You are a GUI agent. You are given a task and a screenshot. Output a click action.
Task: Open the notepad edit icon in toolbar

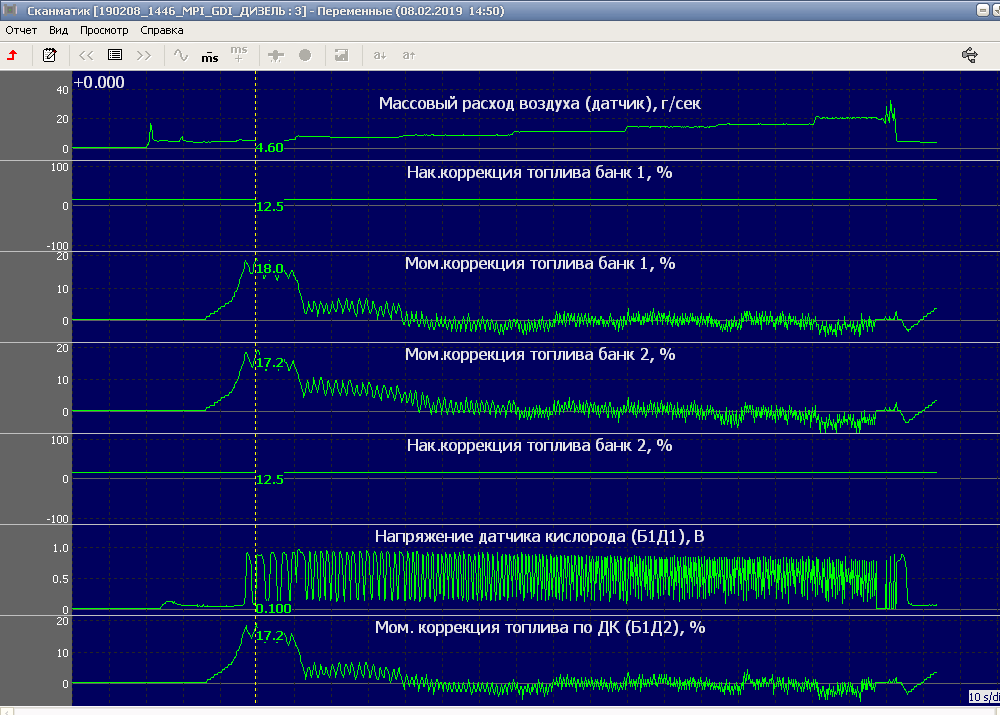[x=49, y=55]
